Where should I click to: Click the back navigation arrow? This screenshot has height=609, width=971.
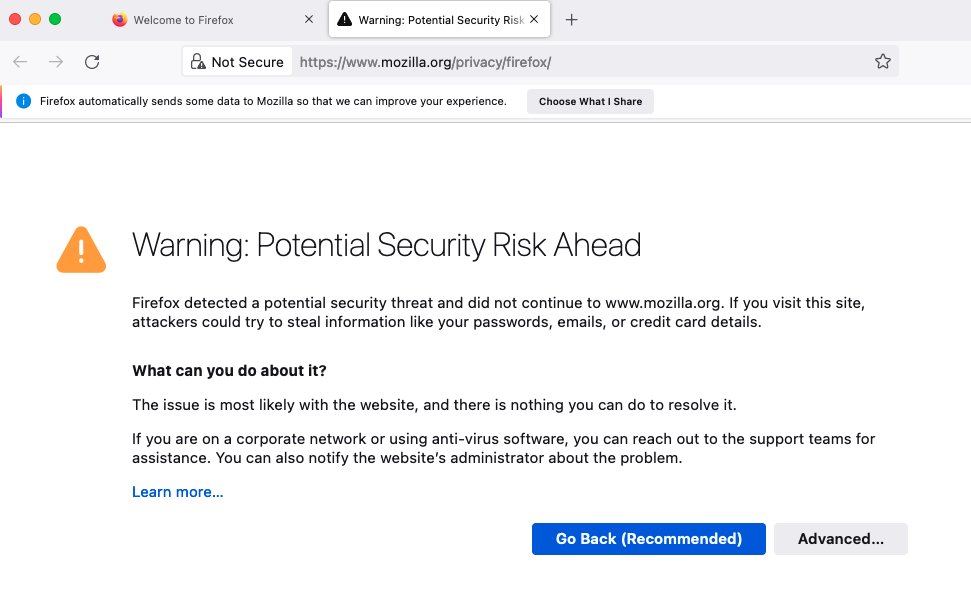click(20, 61)
